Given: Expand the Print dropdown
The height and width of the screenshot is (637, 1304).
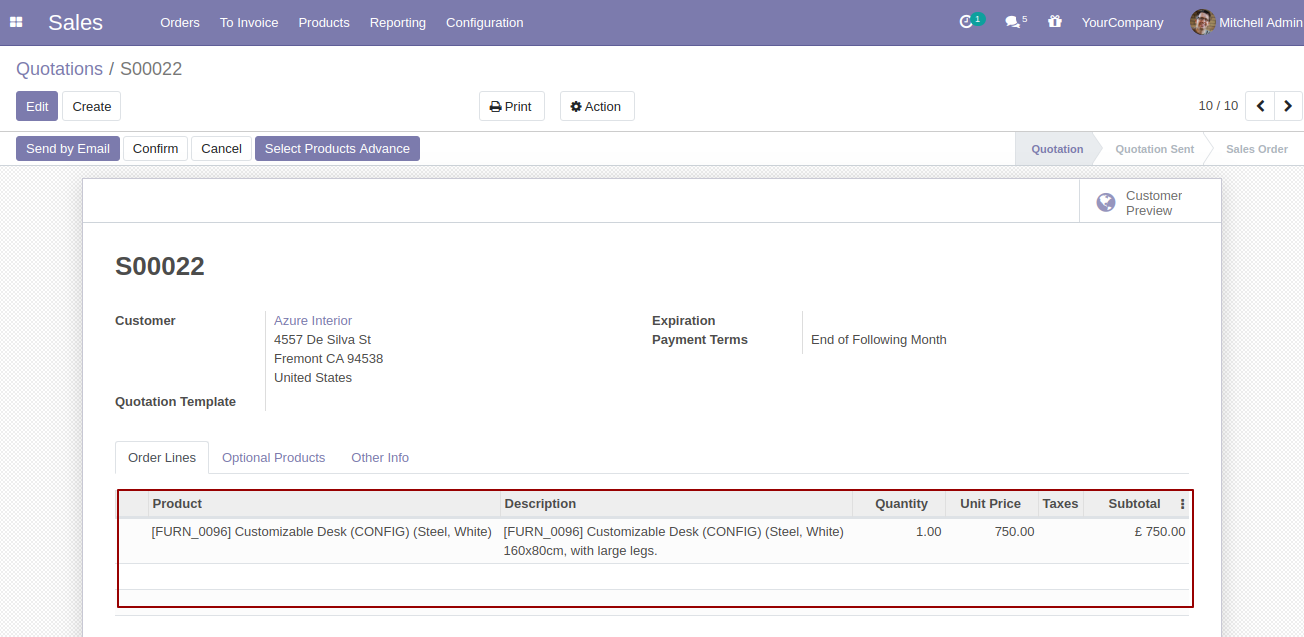Looking at the screenshot, I should tap(511, 107).
